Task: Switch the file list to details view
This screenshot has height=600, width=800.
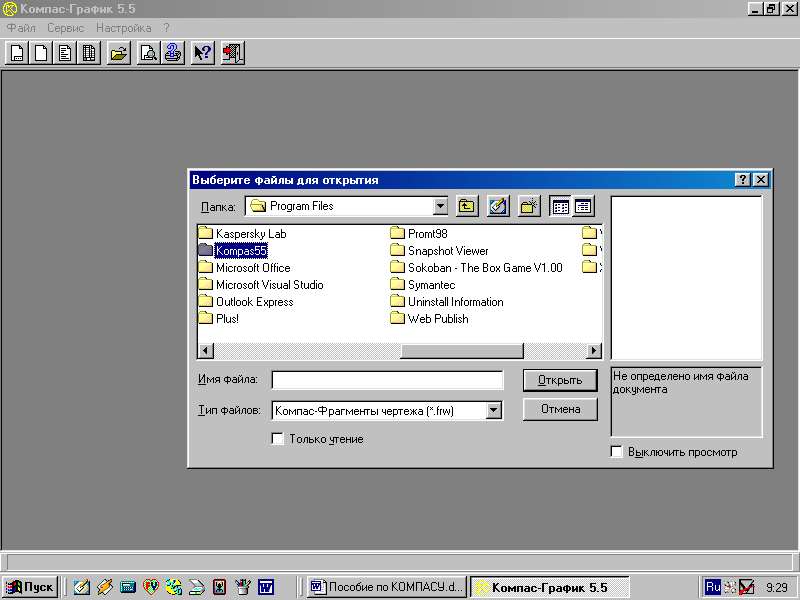Action: pos(583,206)
